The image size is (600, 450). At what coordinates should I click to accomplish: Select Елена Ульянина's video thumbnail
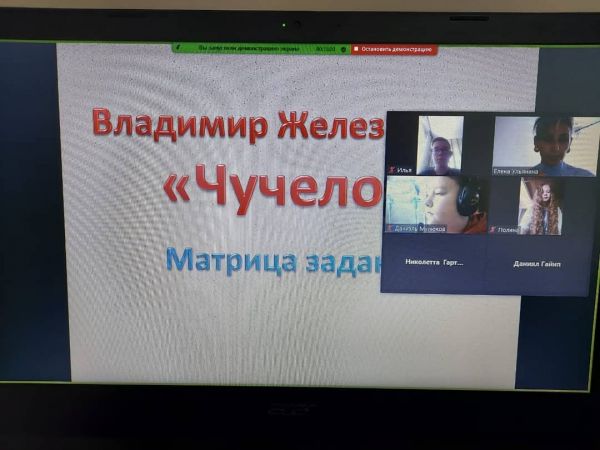click(545, 145)
